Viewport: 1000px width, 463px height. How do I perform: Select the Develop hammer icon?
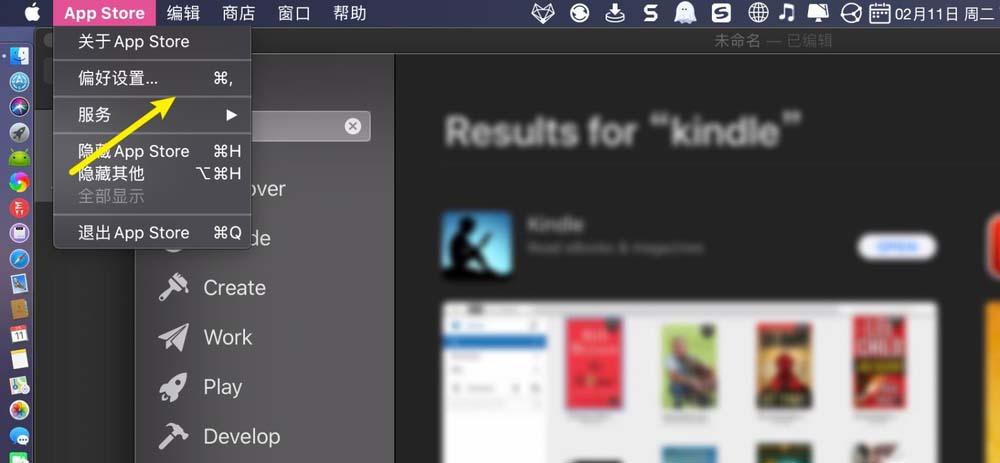173,437
